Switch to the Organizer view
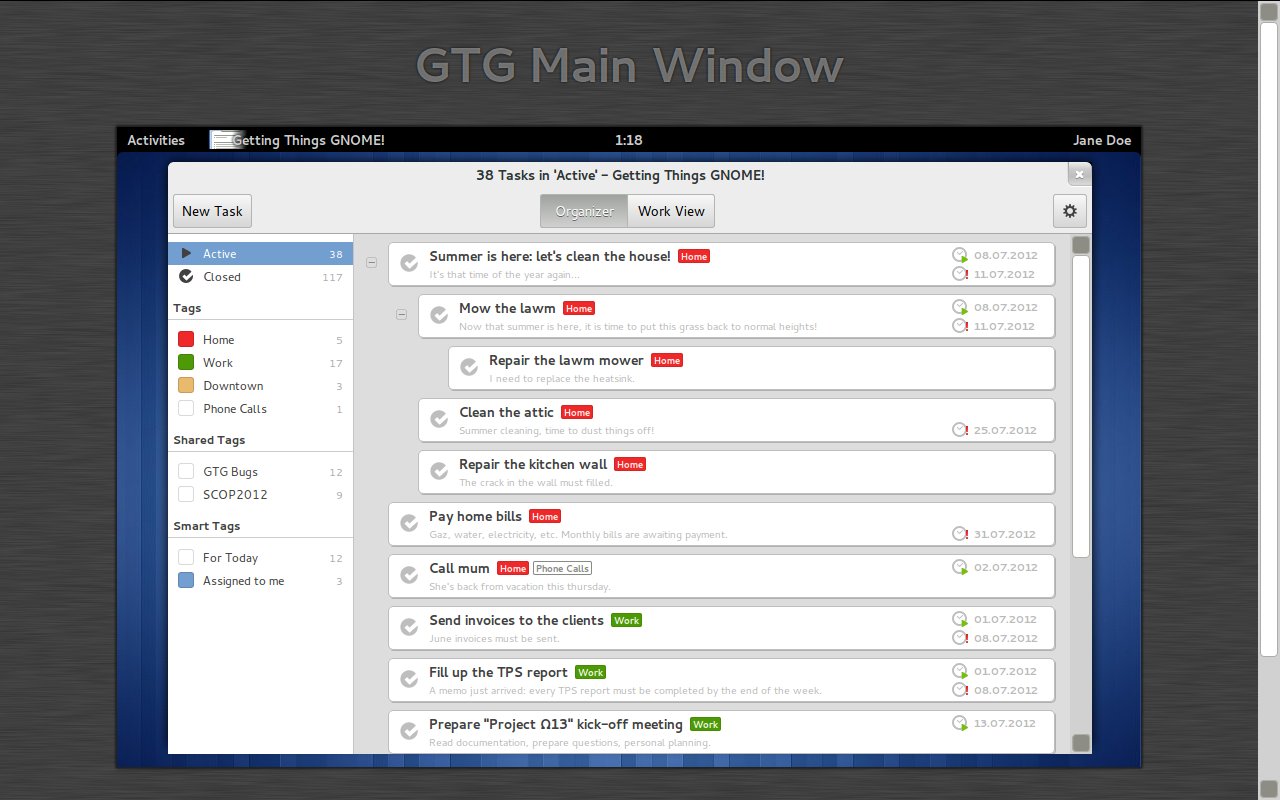1280x800 pixels. [x=584, y=211]
